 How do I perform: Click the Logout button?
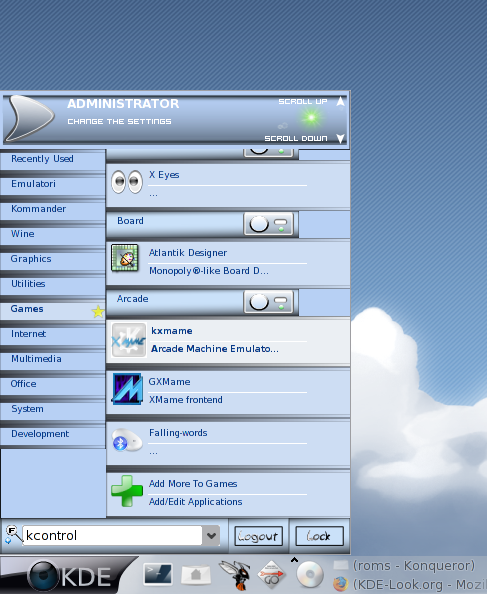(x=258, y=536)
